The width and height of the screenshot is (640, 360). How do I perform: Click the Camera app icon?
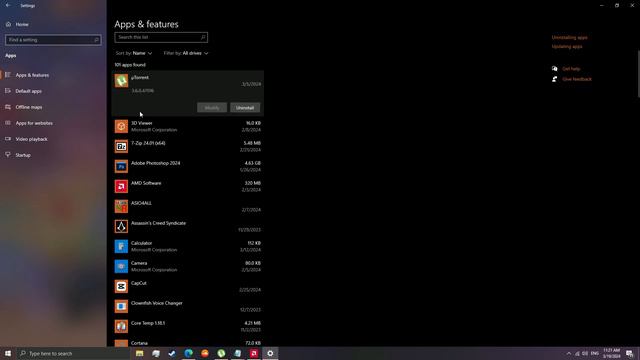[x=121, y=266]
